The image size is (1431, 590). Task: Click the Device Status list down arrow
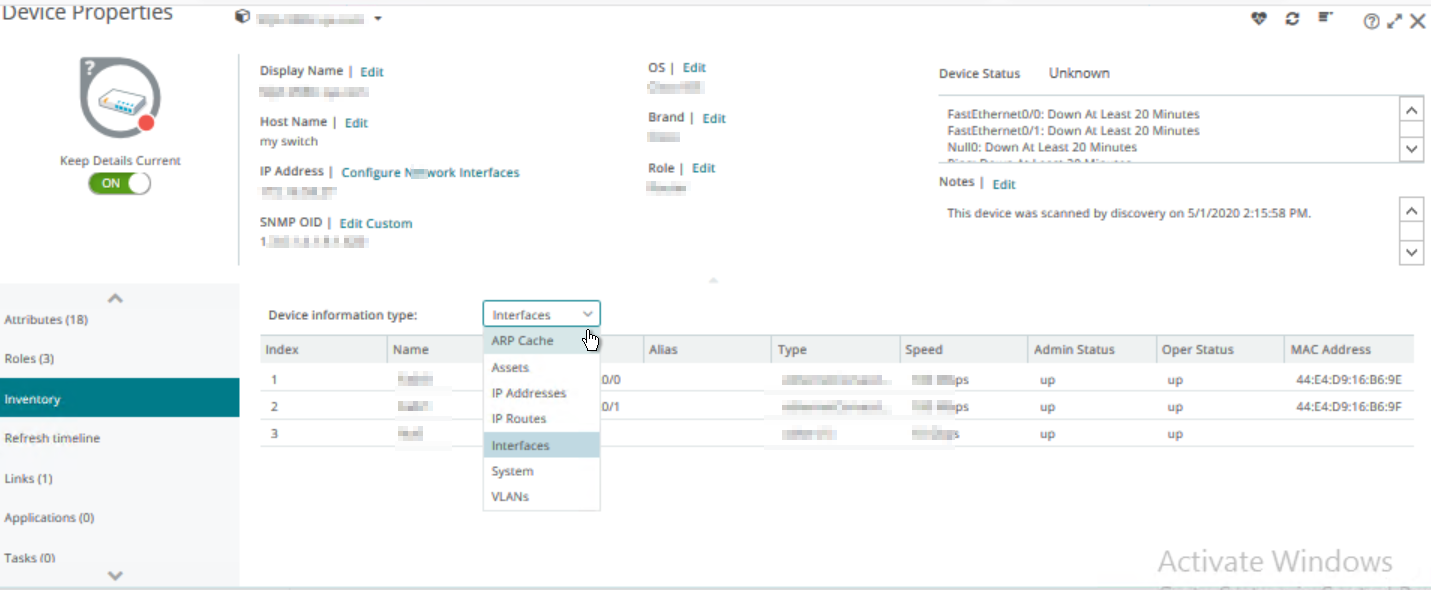tap(1411, 148)
